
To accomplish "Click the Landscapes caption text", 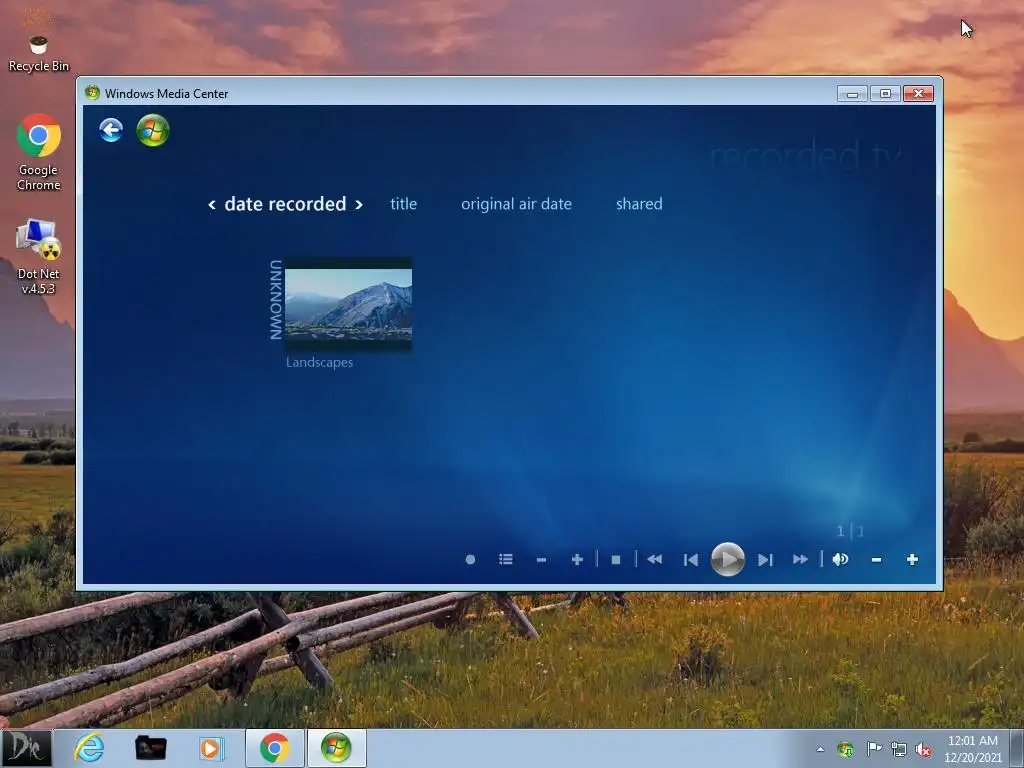I will (x=319, y=362).
